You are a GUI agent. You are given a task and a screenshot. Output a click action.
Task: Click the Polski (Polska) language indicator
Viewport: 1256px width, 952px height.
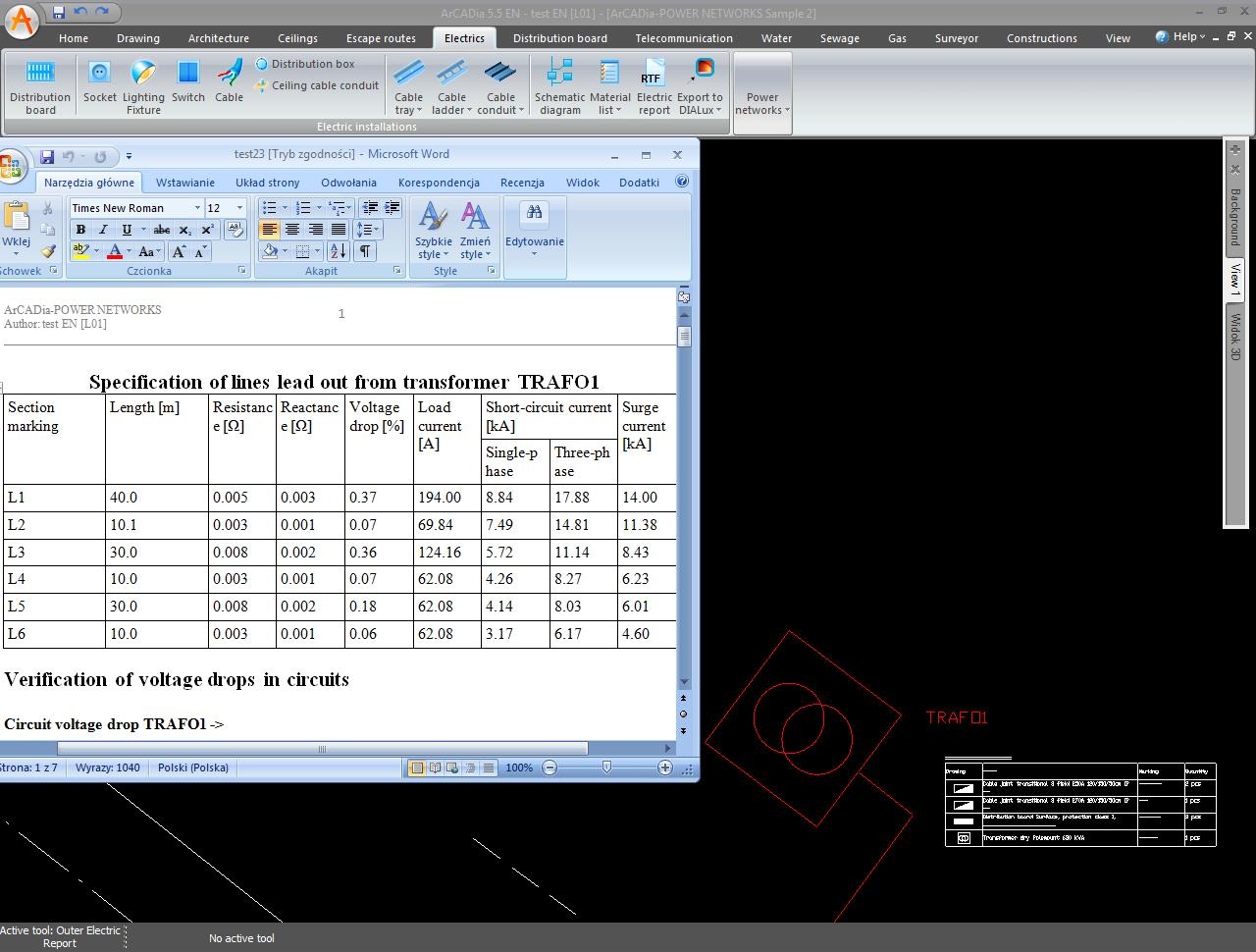(x=193, y=767)
